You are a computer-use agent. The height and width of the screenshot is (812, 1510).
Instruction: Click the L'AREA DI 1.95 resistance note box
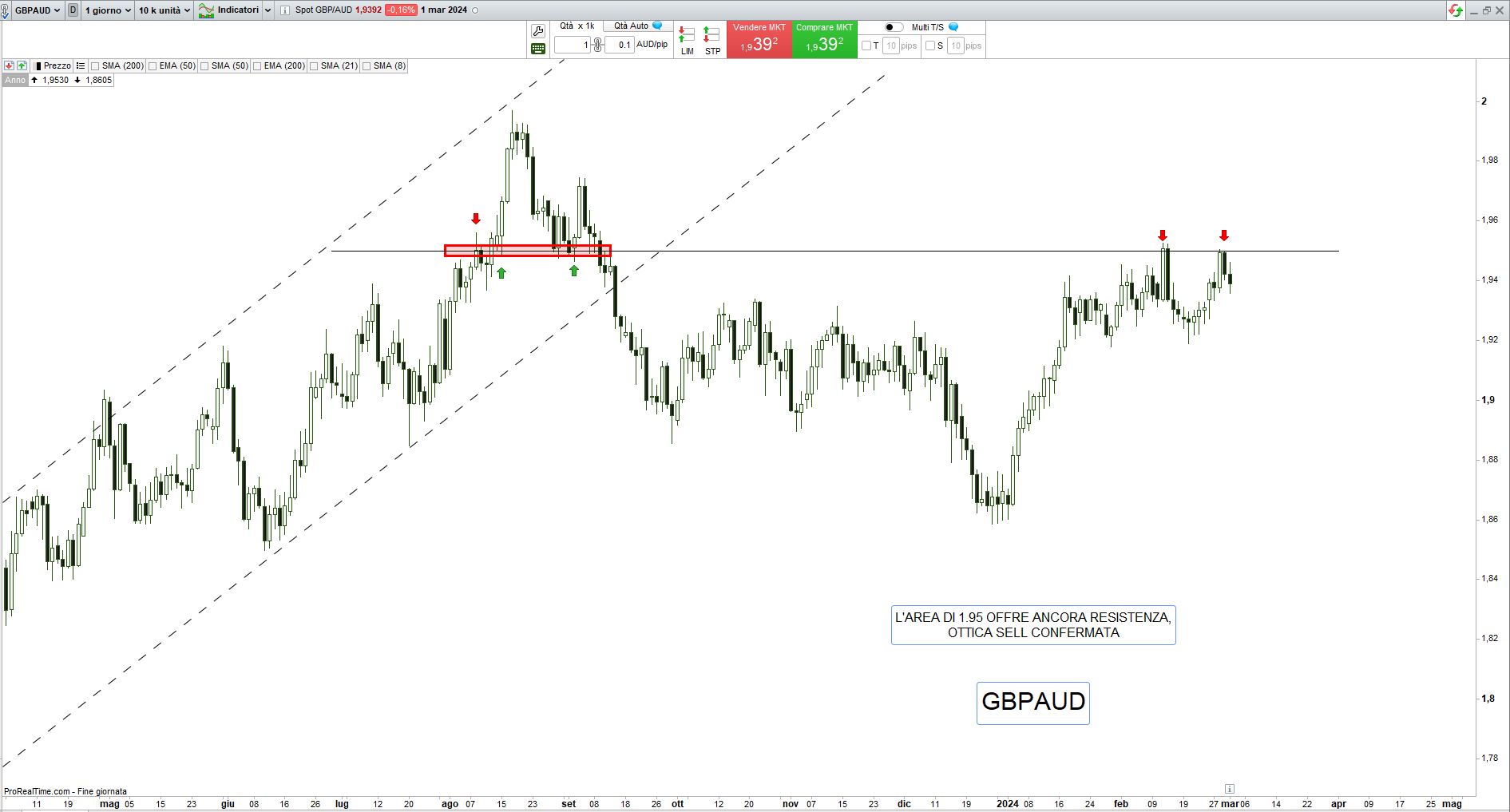coord(1033,625)
